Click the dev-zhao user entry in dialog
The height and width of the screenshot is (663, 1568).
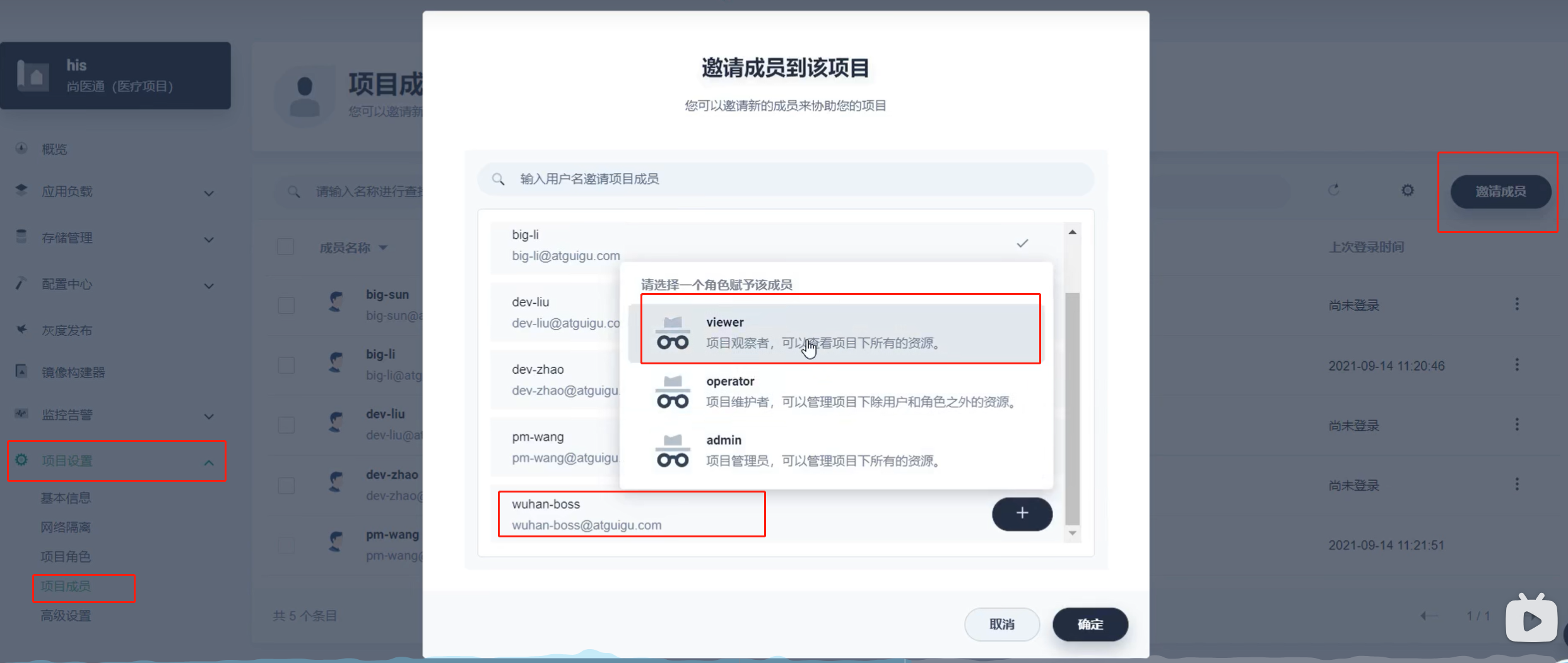pos(556,379)
